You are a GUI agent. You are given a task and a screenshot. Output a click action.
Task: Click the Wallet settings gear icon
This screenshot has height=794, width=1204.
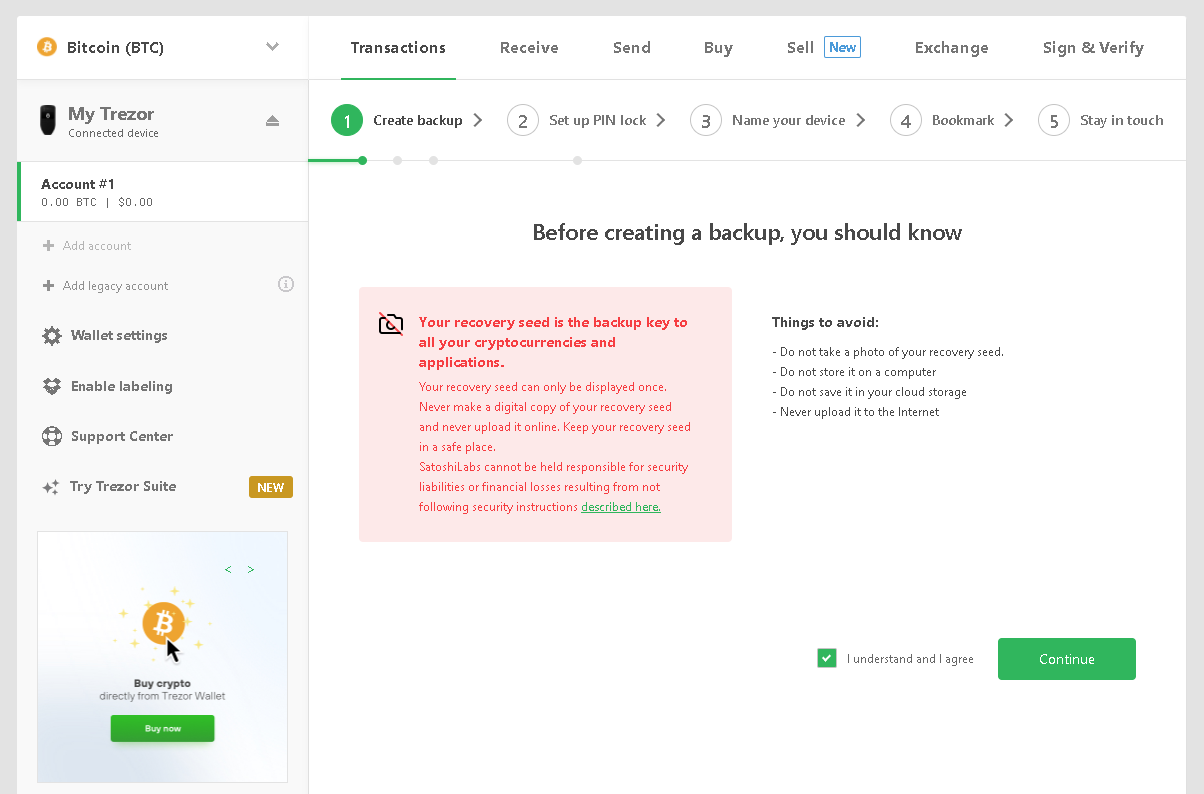pos(52,336)
